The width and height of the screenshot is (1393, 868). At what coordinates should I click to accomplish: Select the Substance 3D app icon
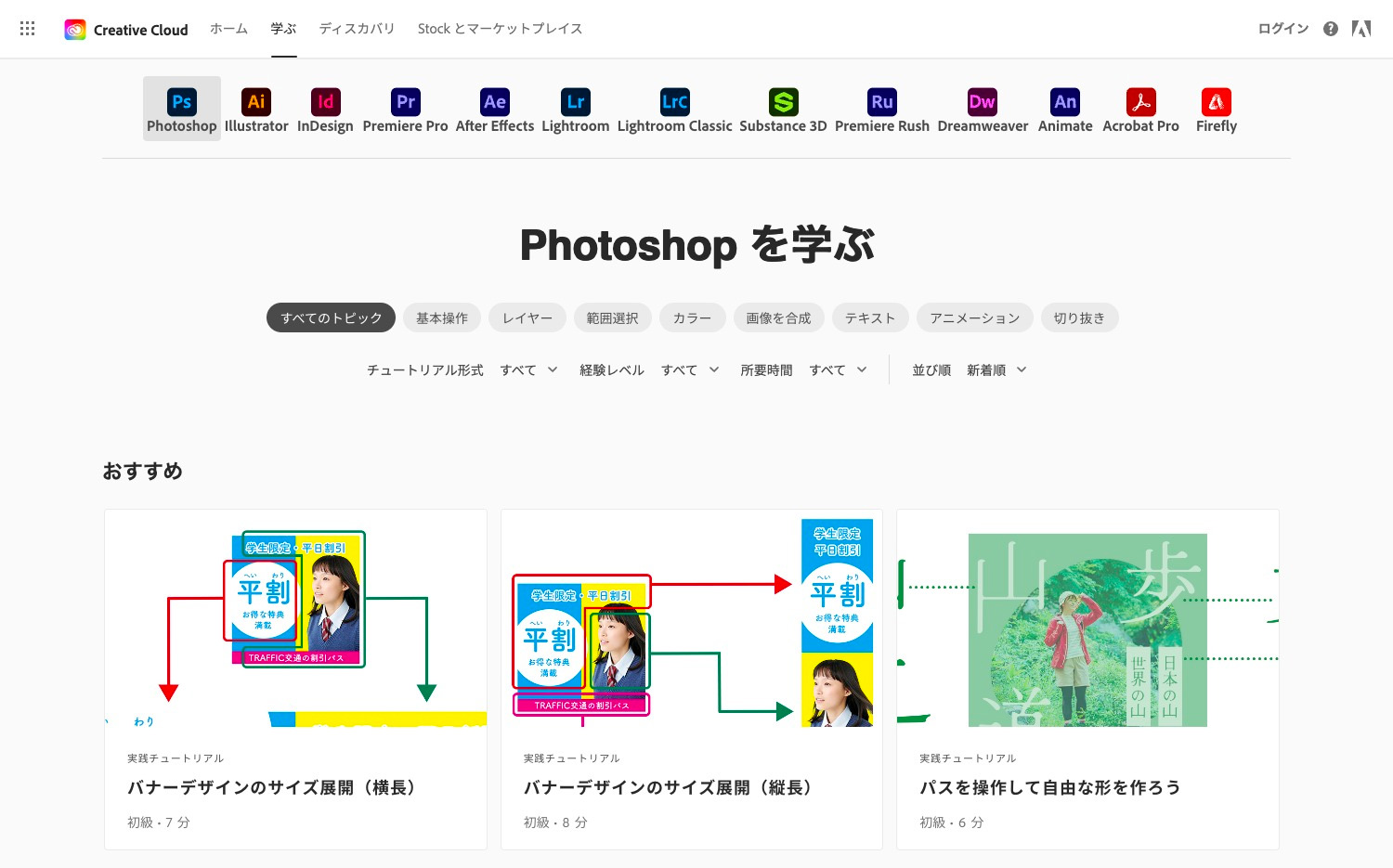pyautogui.click(x=784, y=102)
